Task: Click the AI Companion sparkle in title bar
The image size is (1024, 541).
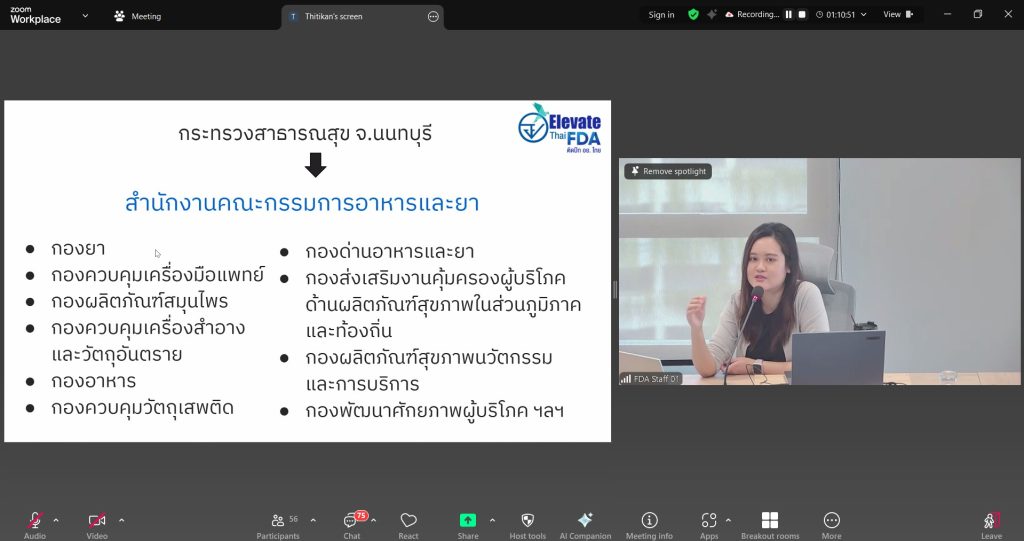Action: point(712,14)
